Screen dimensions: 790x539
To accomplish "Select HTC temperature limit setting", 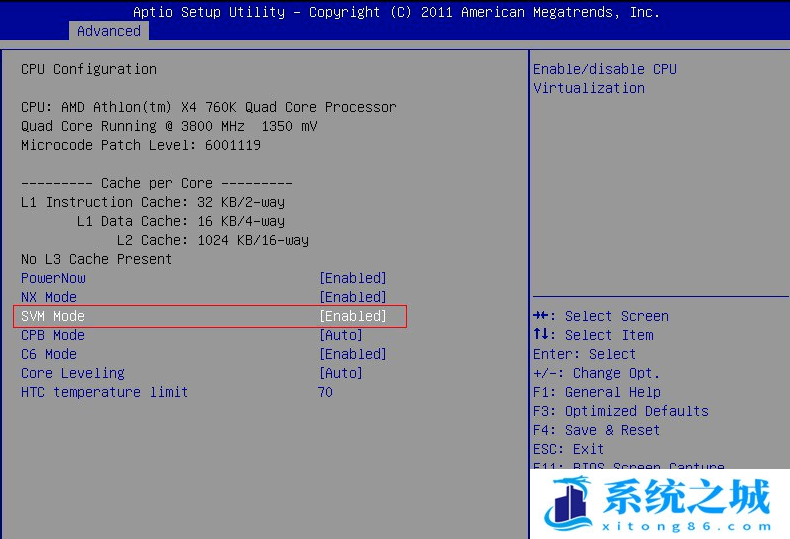I will [x=105, y=392].
